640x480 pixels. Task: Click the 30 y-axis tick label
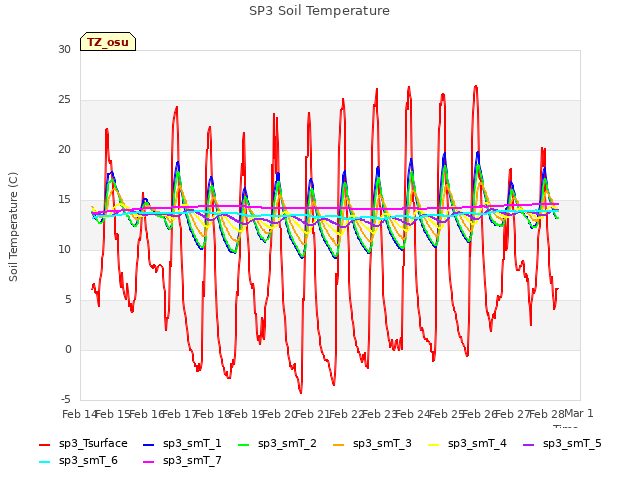tap(64, 50)
